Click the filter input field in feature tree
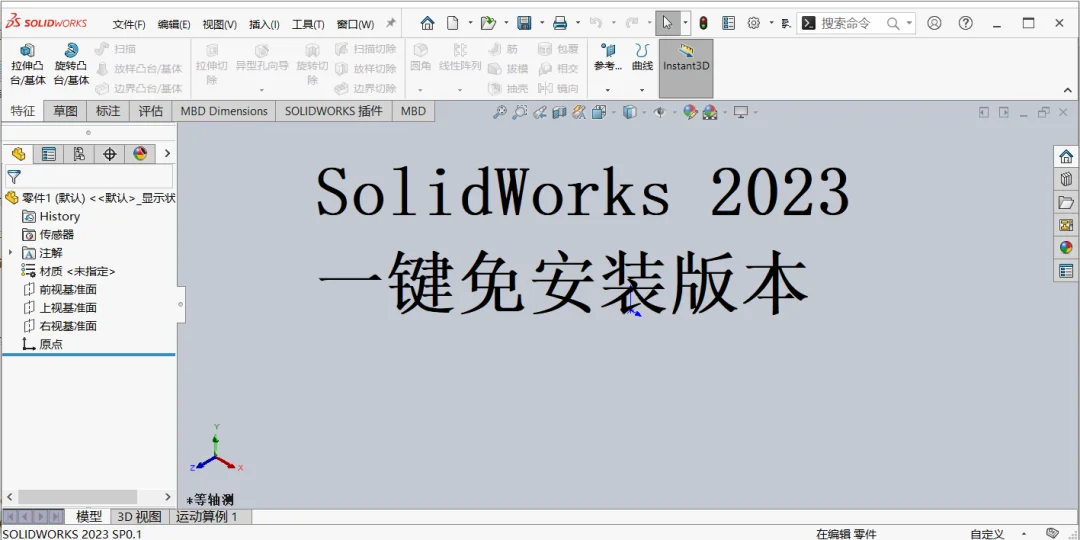Image resolution: width=1080 pixels, height=540 pixels. coord(90,176)
